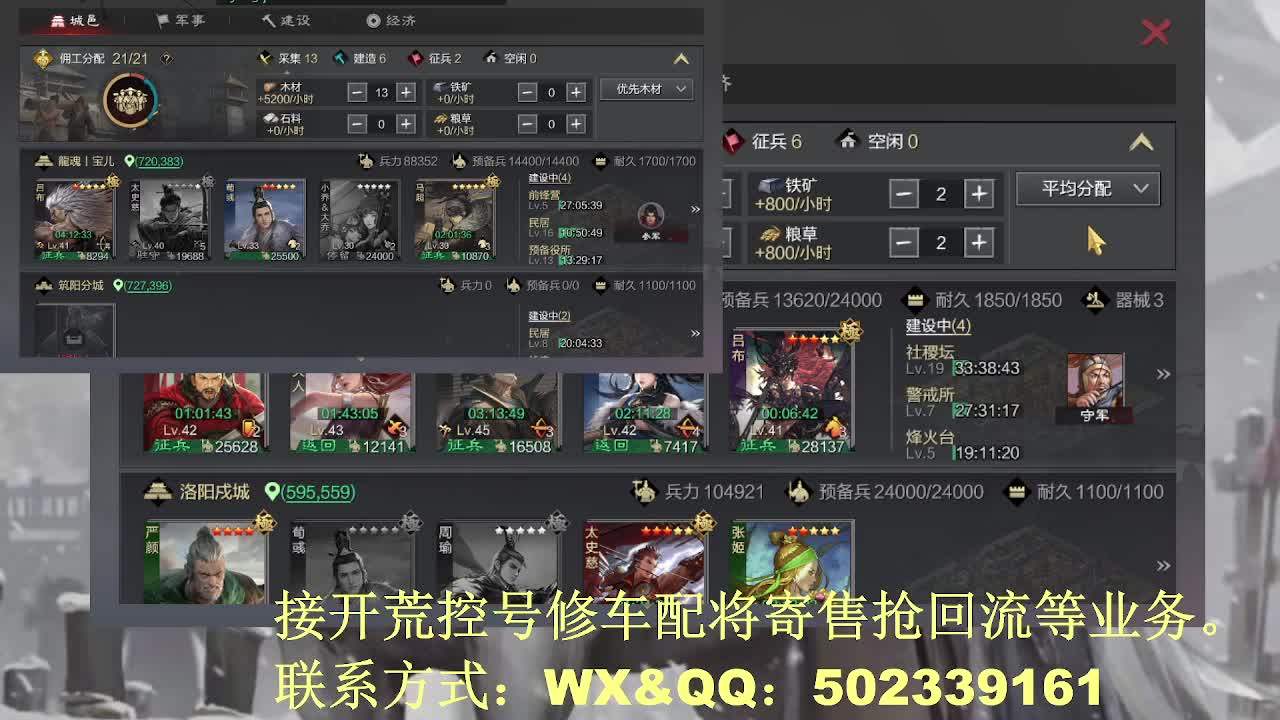
Task: Open the 经济 tab
Action: coord(391,20)
